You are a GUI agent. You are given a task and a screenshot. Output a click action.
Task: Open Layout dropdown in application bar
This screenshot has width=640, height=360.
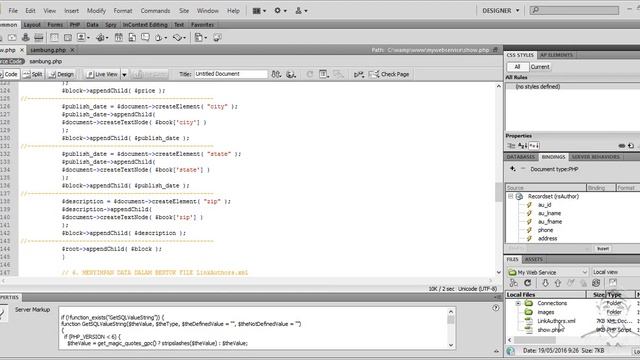[x=259, y=11]
